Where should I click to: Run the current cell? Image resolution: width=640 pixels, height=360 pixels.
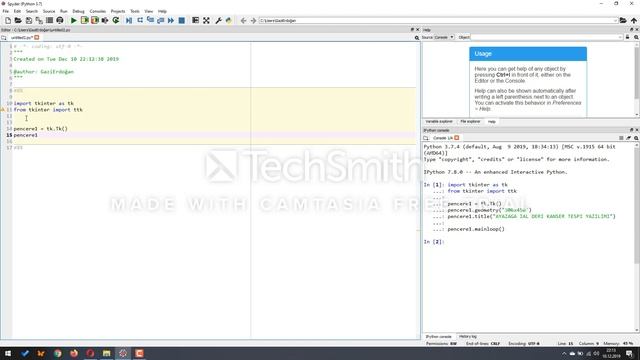point(84,20)
